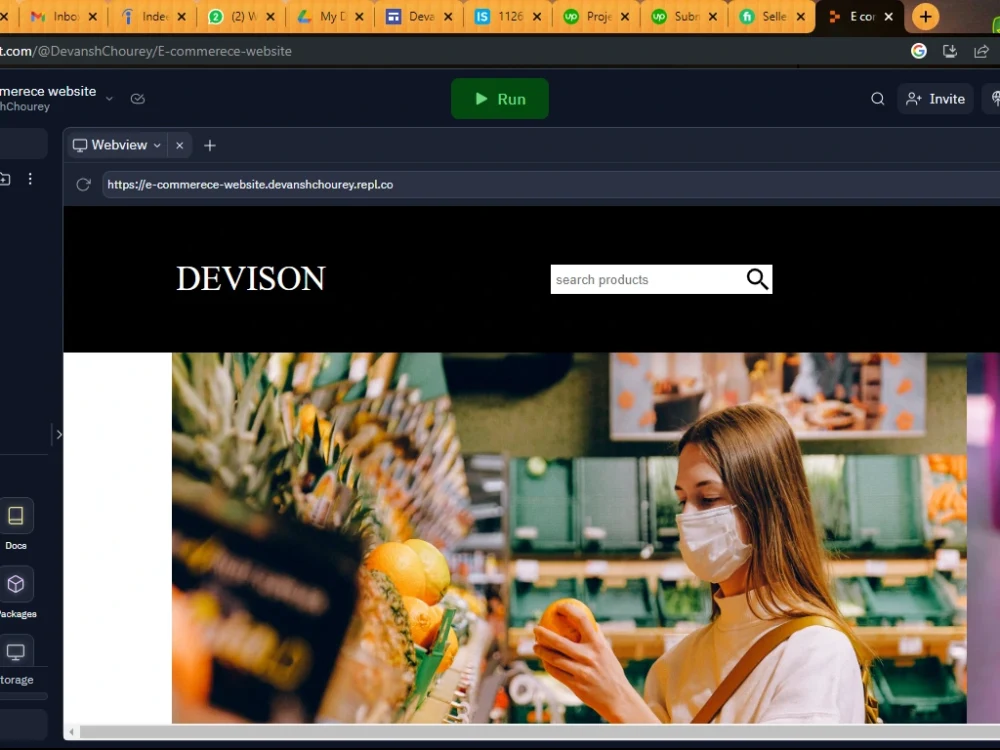Click the add folder icon in files panel
Screen dimensions: 1000x750
[5, 179]
